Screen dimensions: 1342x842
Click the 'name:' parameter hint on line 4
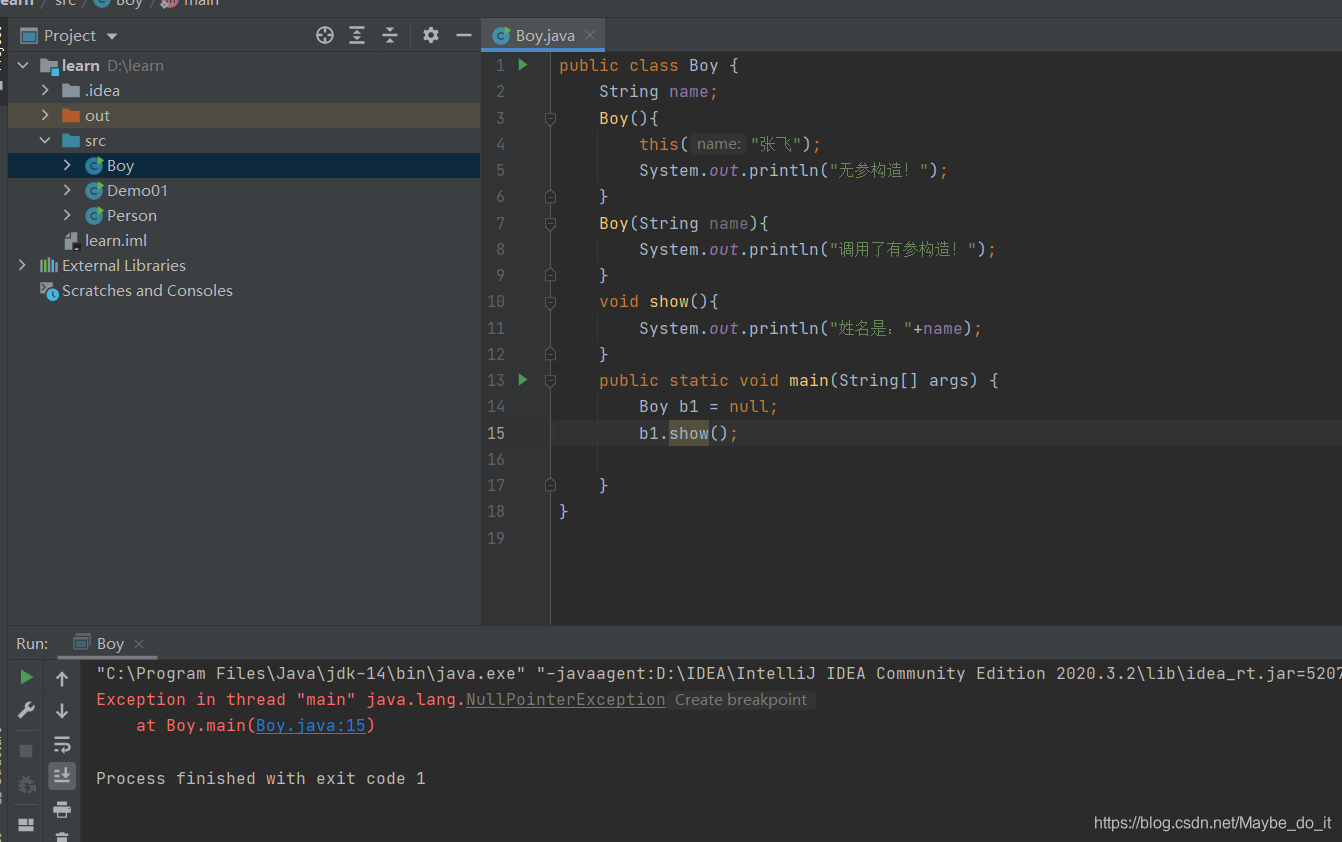point(718,144)
